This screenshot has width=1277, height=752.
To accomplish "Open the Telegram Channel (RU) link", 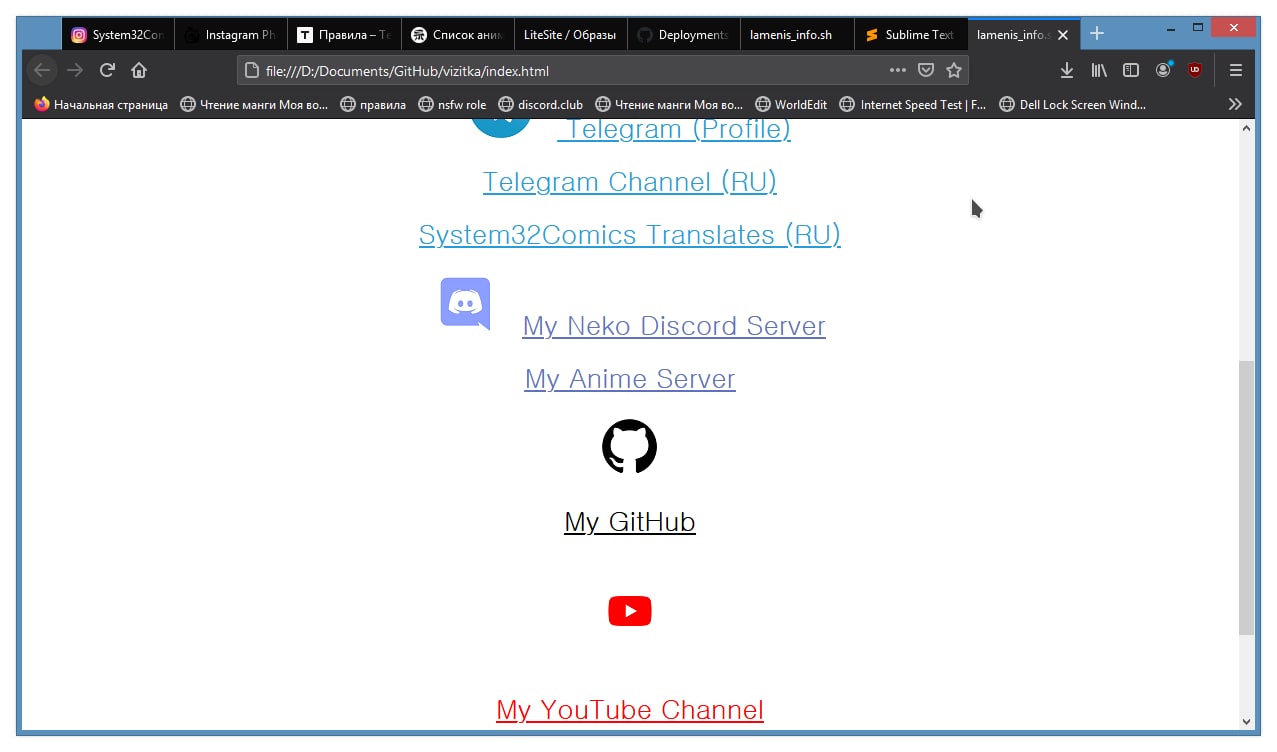I will click(x=630, y=182).
